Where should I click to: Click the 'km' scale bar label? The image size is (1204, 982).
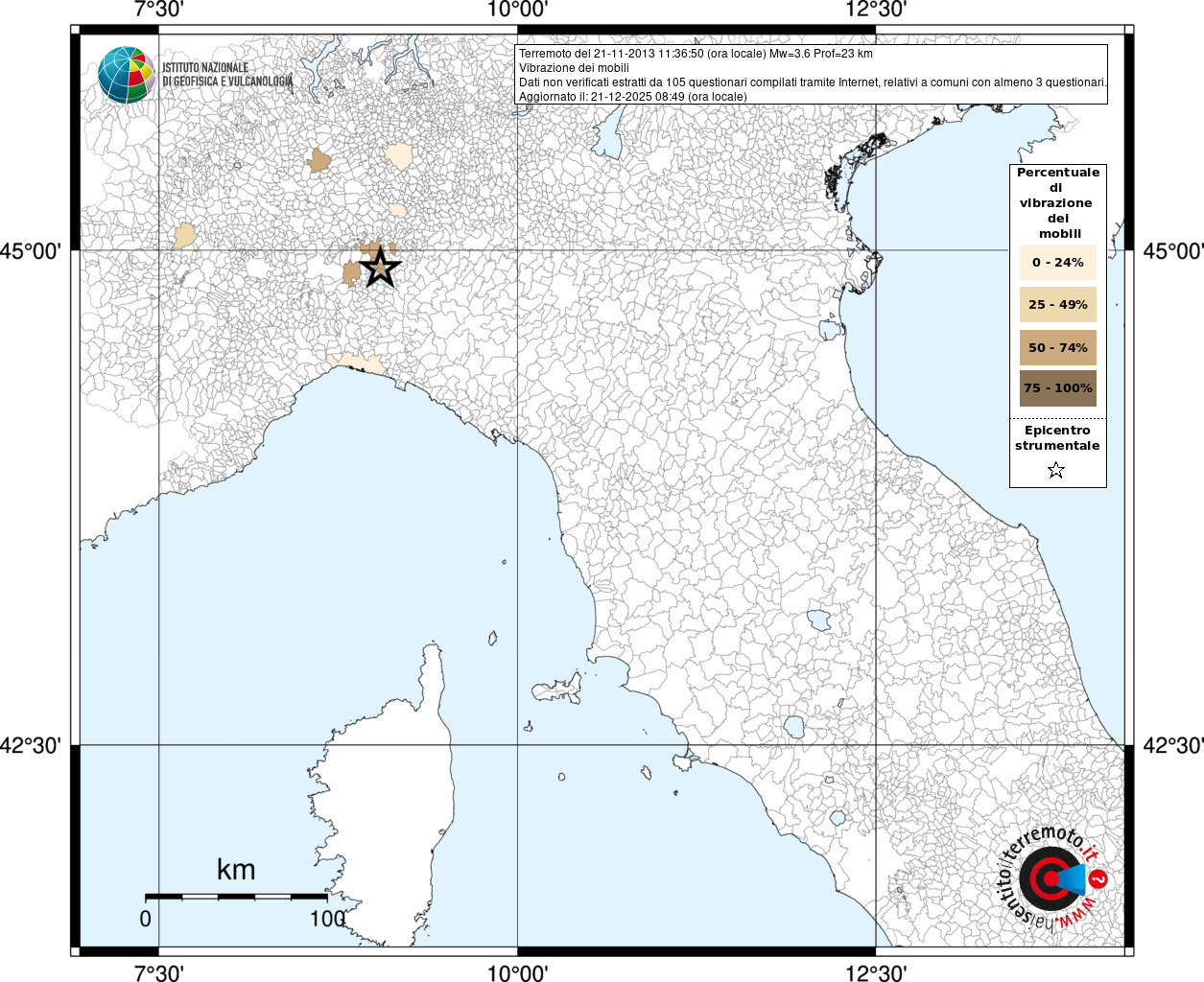coord(236,869)
